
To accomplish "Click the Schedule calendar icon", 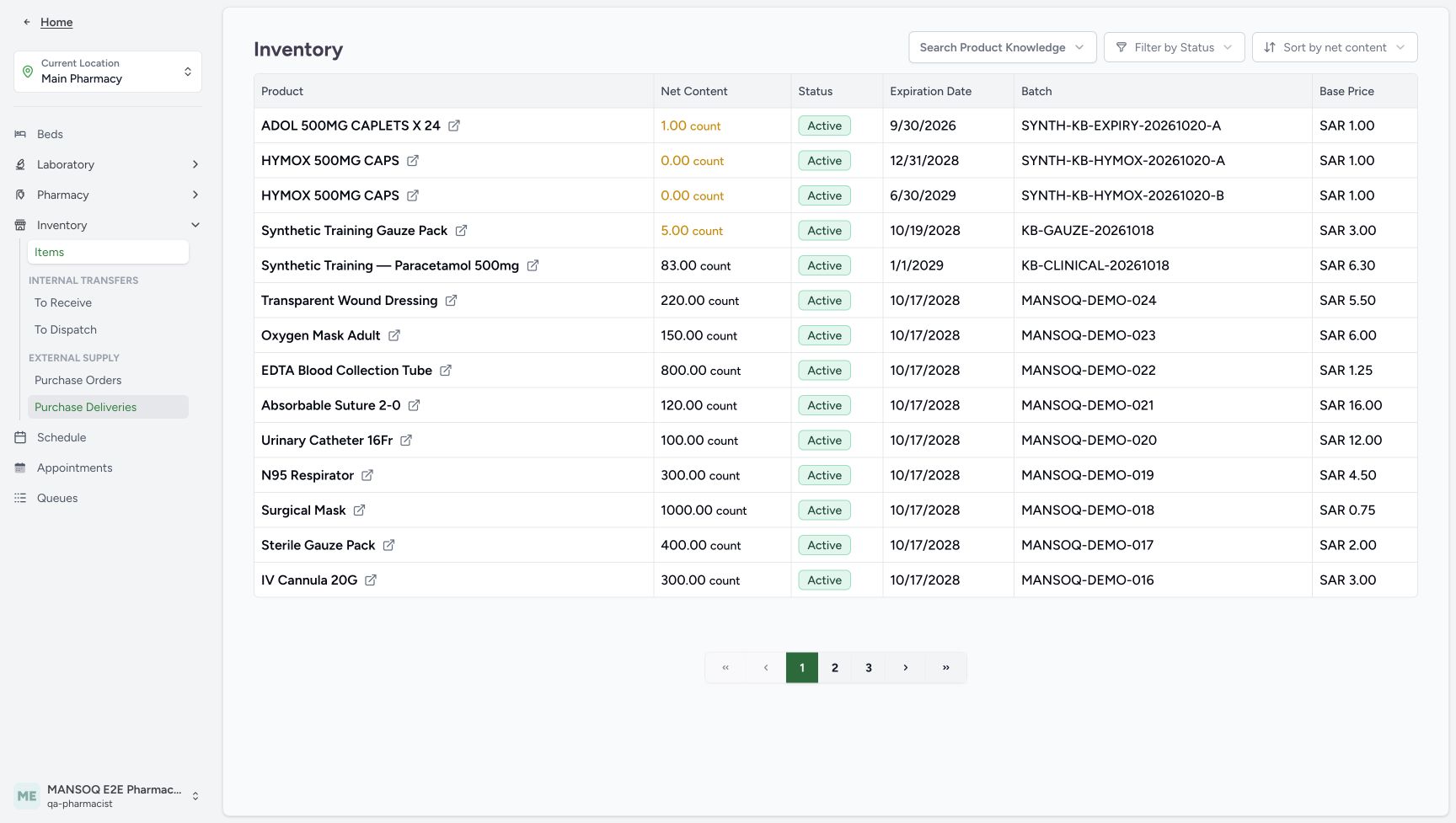I will [20, 437].
